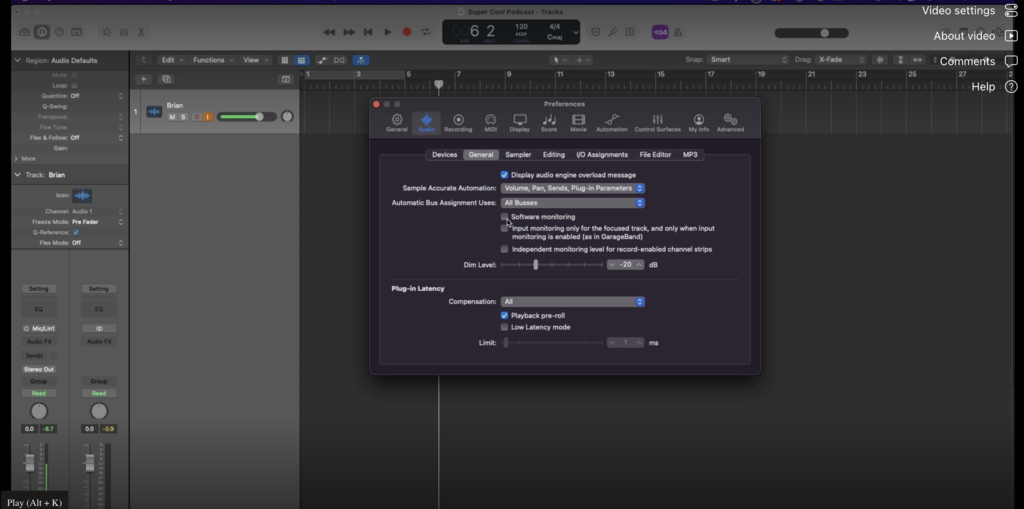Screen dimensions: 1024x509
Task: Click the Stereo Out output slot
Action: click(x=39, y=369)
